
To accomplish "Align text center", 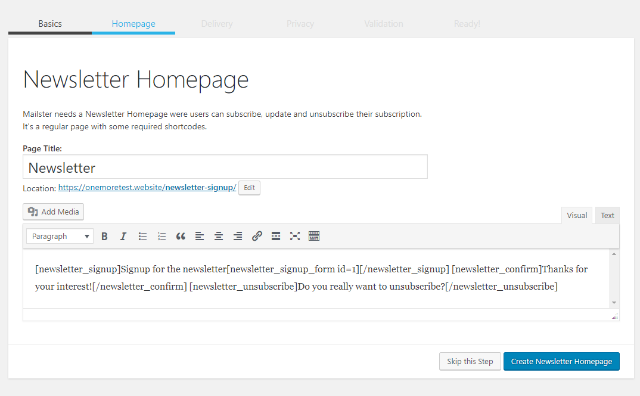I will tap(219, 236).
